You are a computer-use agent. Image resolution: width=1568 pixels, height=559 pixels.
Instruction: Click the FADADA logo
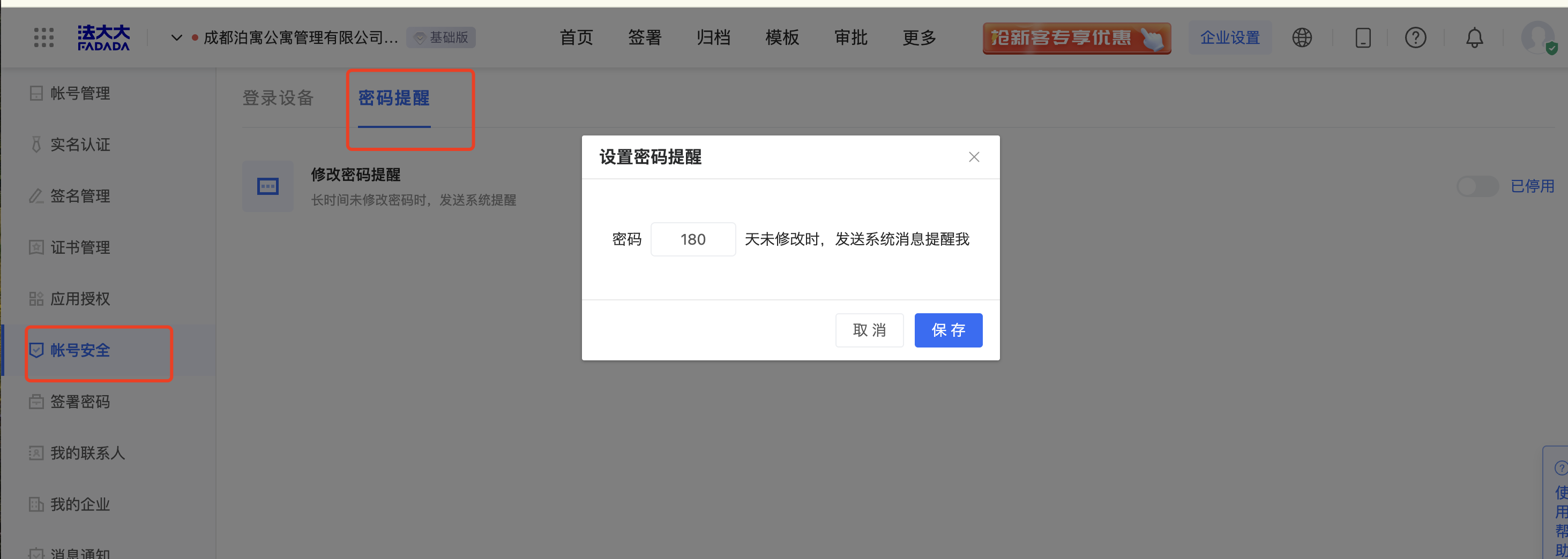coord(103,37)
